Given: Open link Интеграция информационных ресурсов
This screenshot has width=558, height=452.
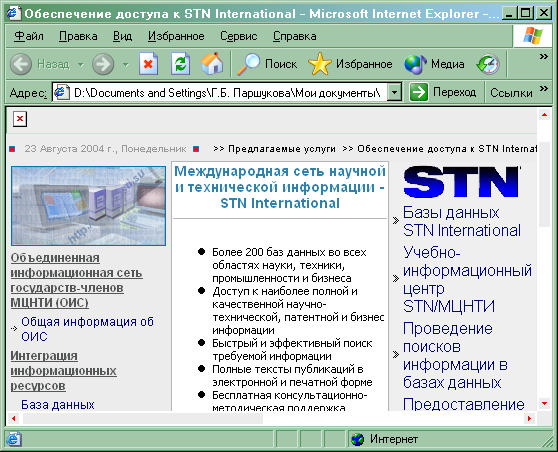Looking at the screenshot, I should click(x=63, y=370).
